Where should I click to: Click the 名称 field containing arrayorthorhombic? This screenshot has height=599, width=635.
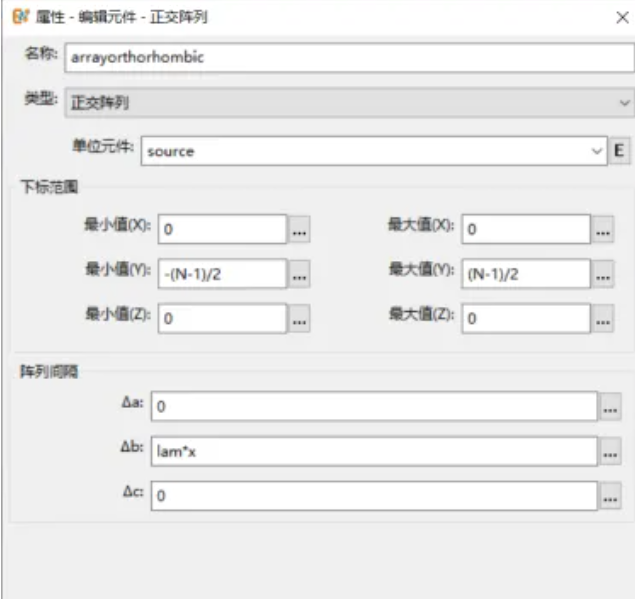pyautogui.click(x=346, y=57)
